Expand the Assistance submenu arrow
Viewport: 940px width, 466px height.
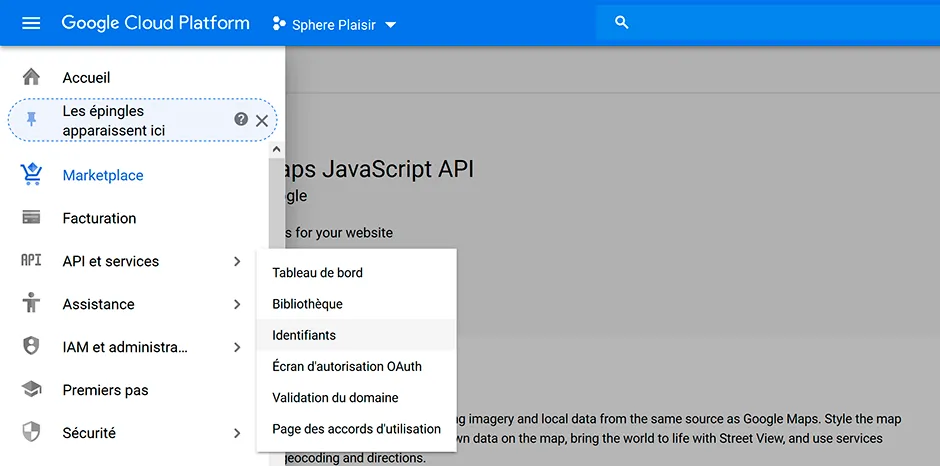point(237,305)
